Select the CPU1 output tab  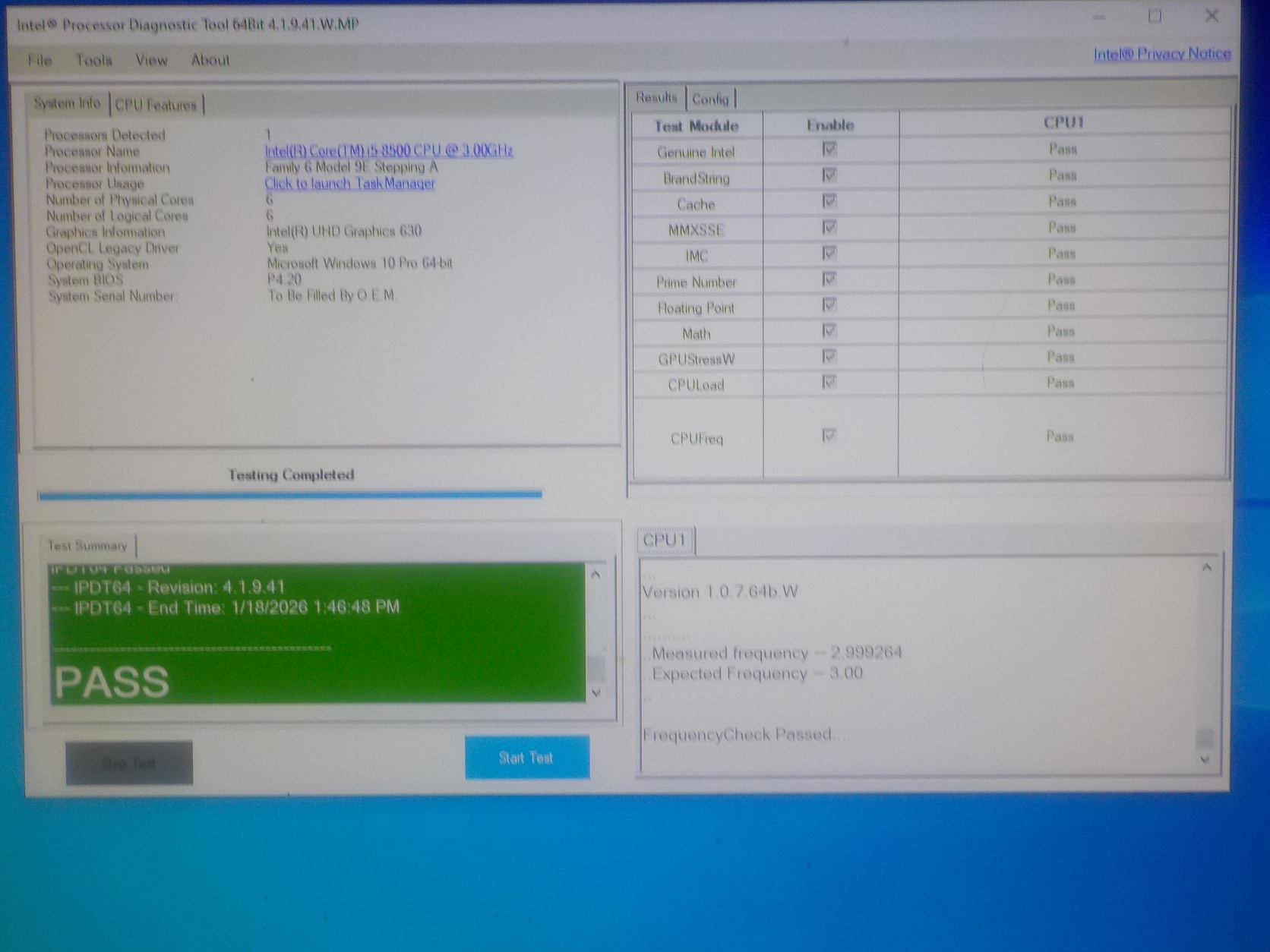pos(665,541)
